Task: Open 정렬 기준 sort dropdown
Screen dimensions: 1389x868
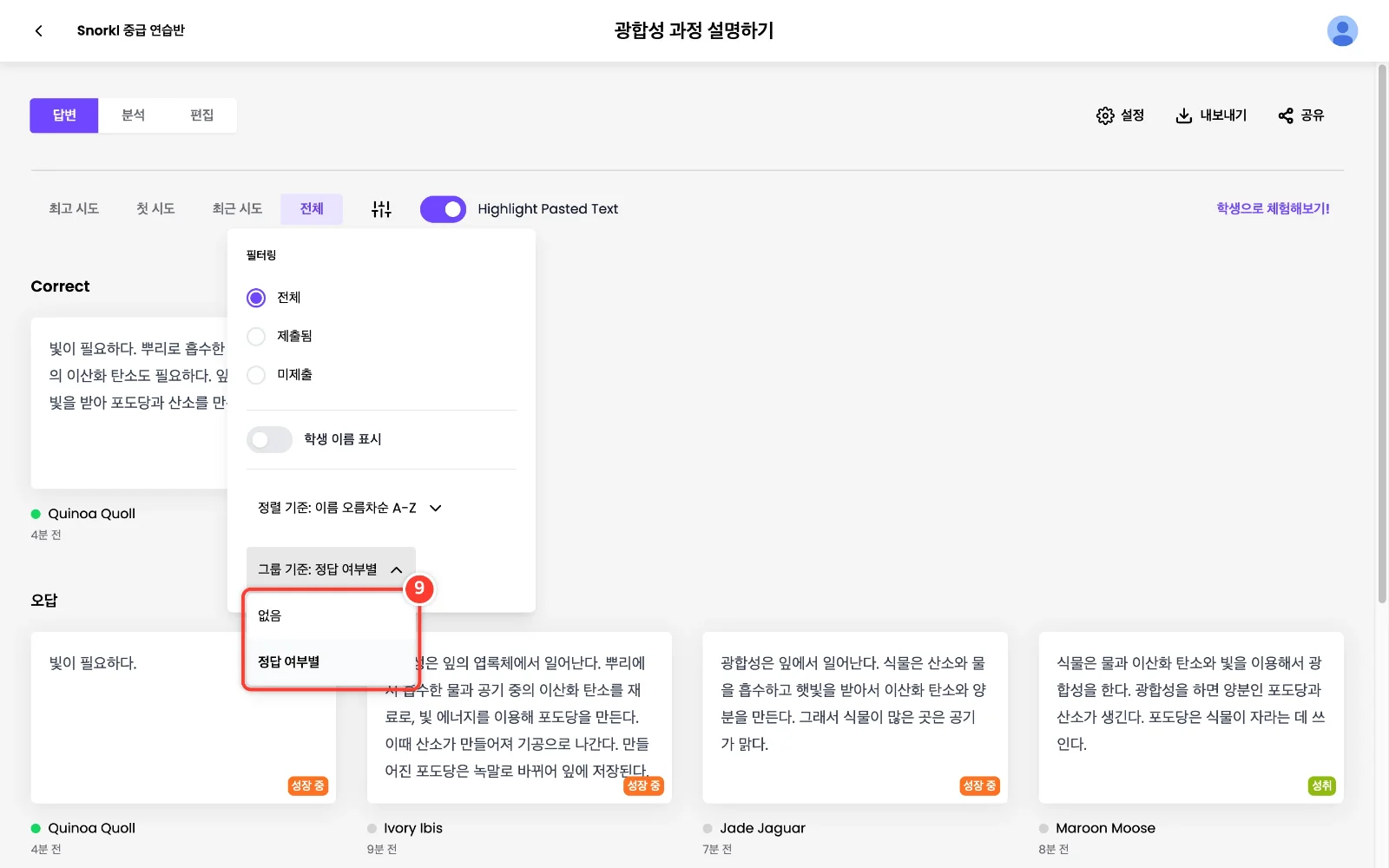Action: pos(350,508)
